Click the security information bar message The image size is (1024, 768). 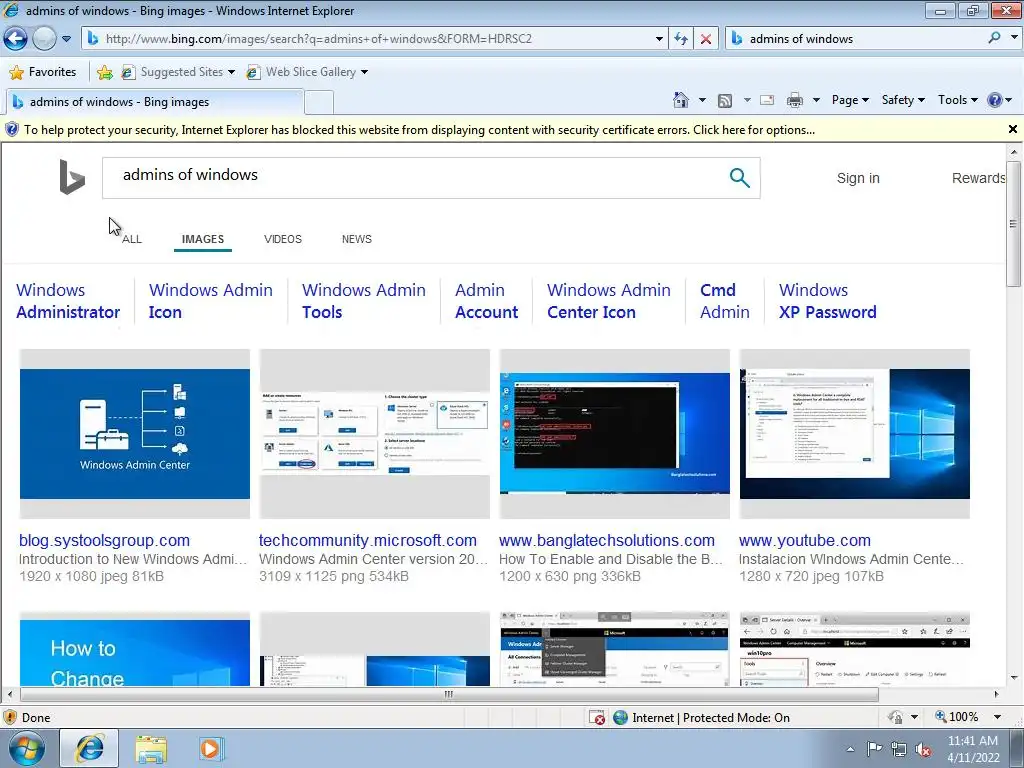pyautogui.click(x=419, y=130)
